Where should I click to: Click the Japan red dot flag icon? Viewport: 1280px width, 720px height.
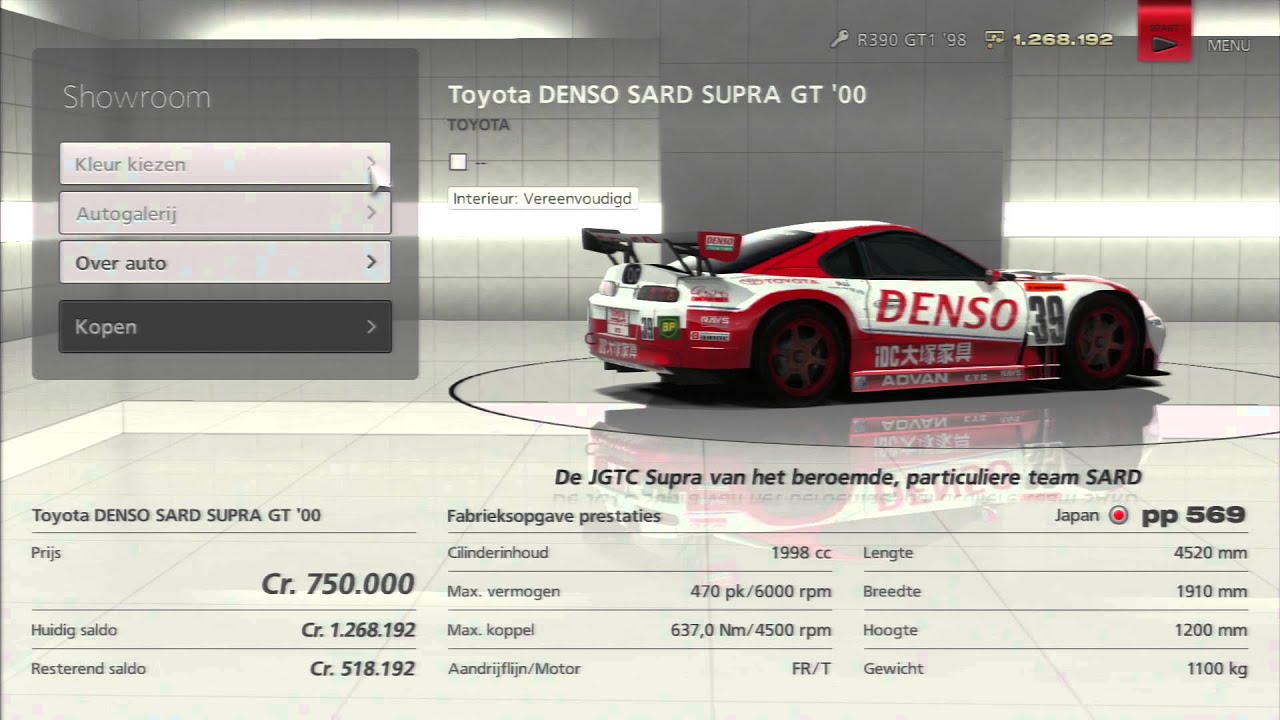(1119, 516)
